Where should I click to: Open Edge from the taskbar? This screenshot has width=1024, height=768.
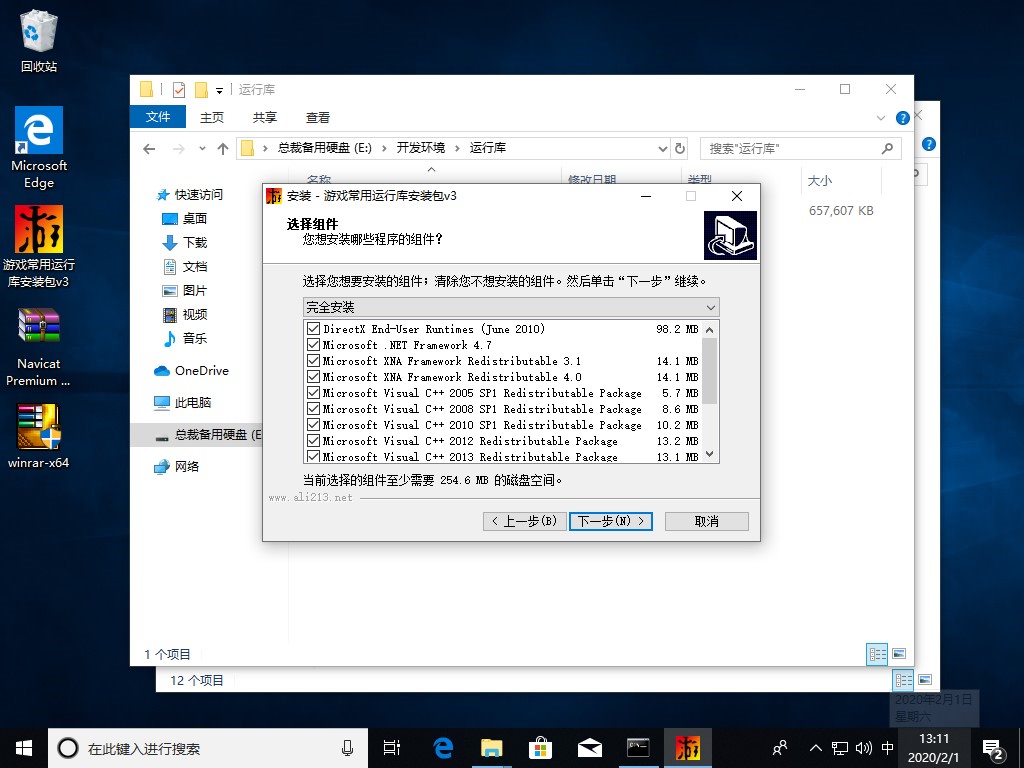[x=443, y=748]
